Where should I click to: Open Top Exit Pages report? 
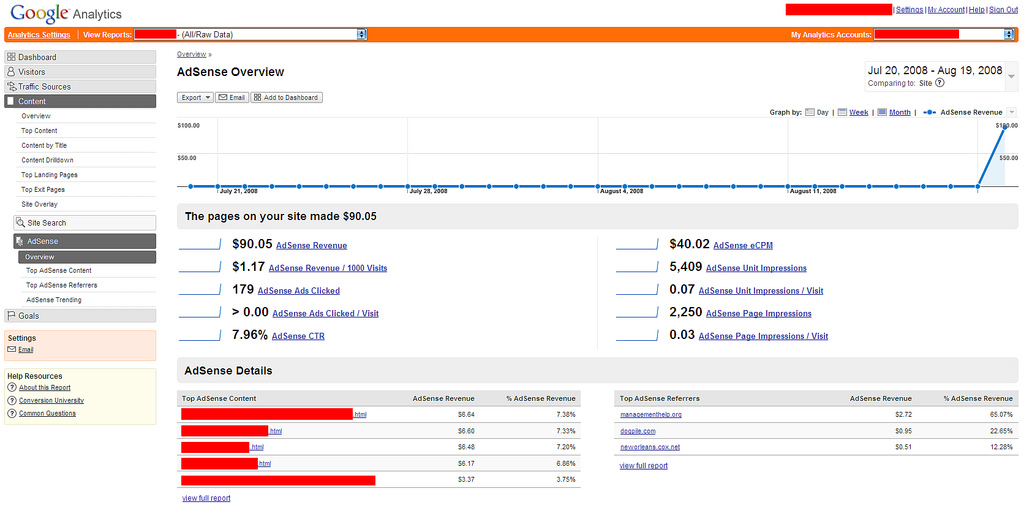tap(42, 189)
